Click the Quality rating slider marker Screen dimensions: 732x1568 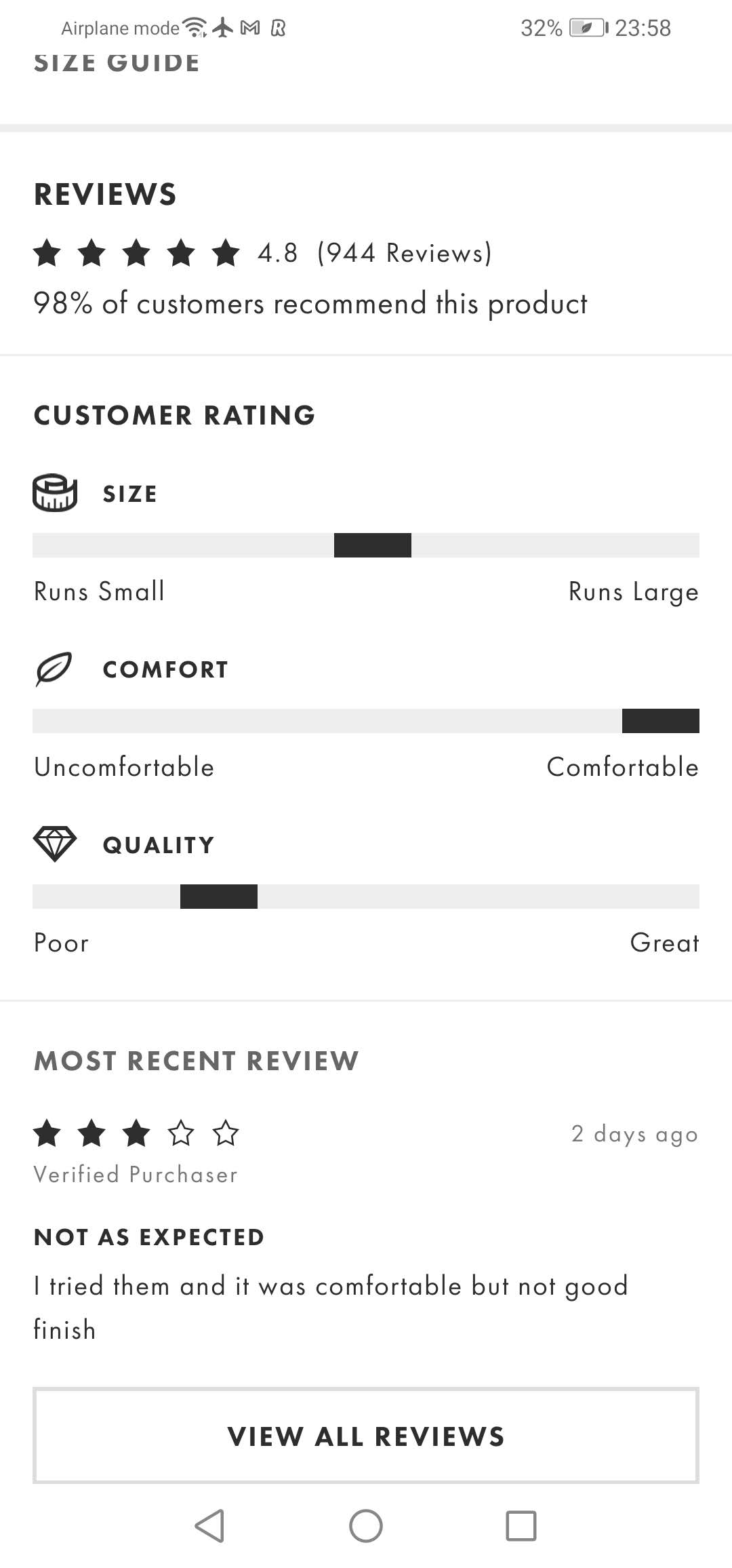tap(219, 897)
